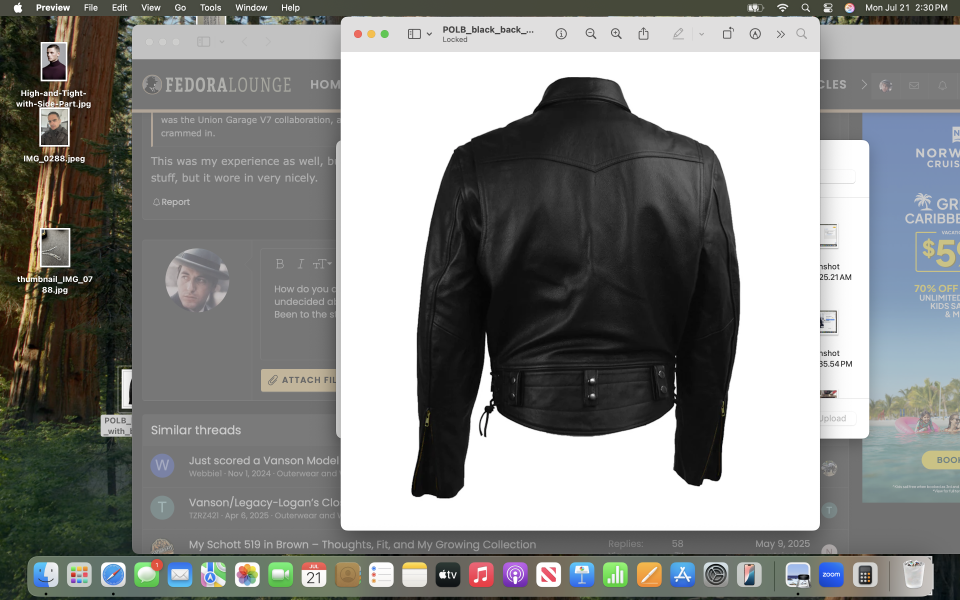
Task: Open Messages from the Dock
Action: tap(146, 575)
